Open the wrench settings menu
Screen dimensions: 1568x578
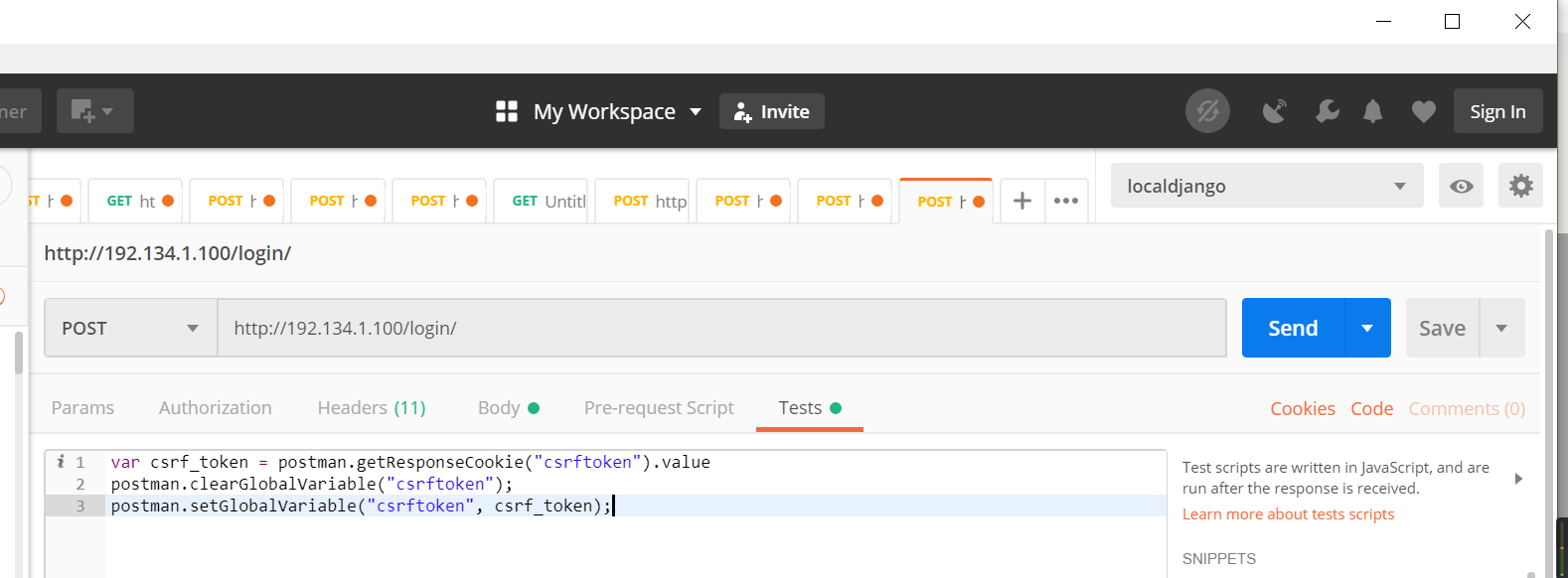pyautogui.click(x=1327, y=111)
